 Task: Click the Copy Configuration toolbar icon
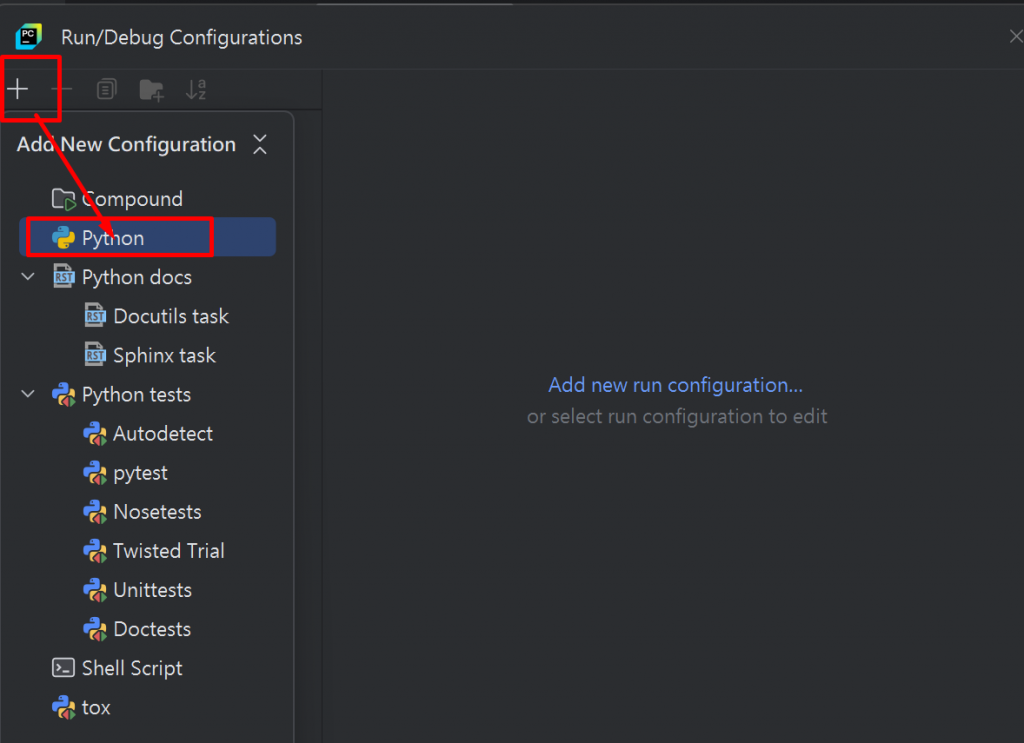pyautogui.click(x=106, y=89)
